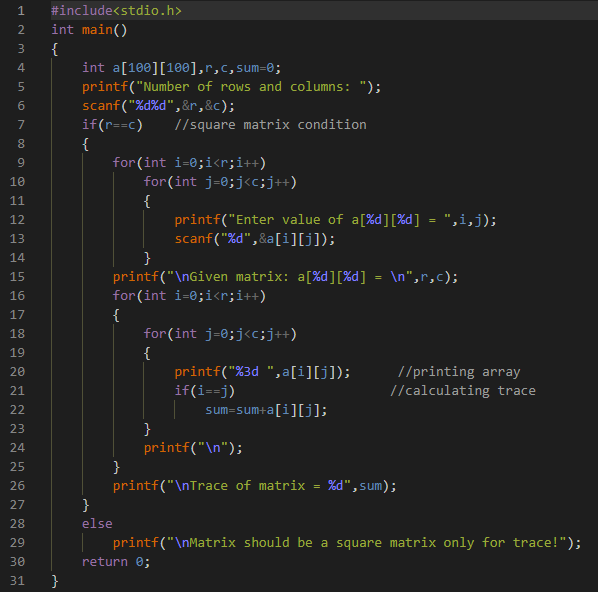
Task: Click the if(i==j) condition
Action: click(205, 391)
